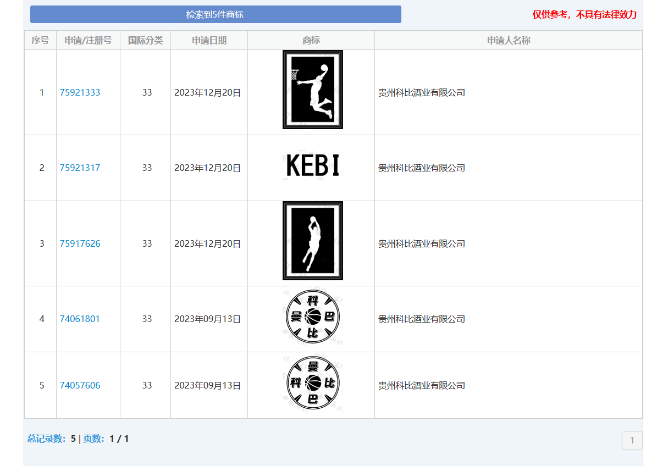
Task: Click the date 2023年12月20日 in row 1
Action: (x=208, y=93)
